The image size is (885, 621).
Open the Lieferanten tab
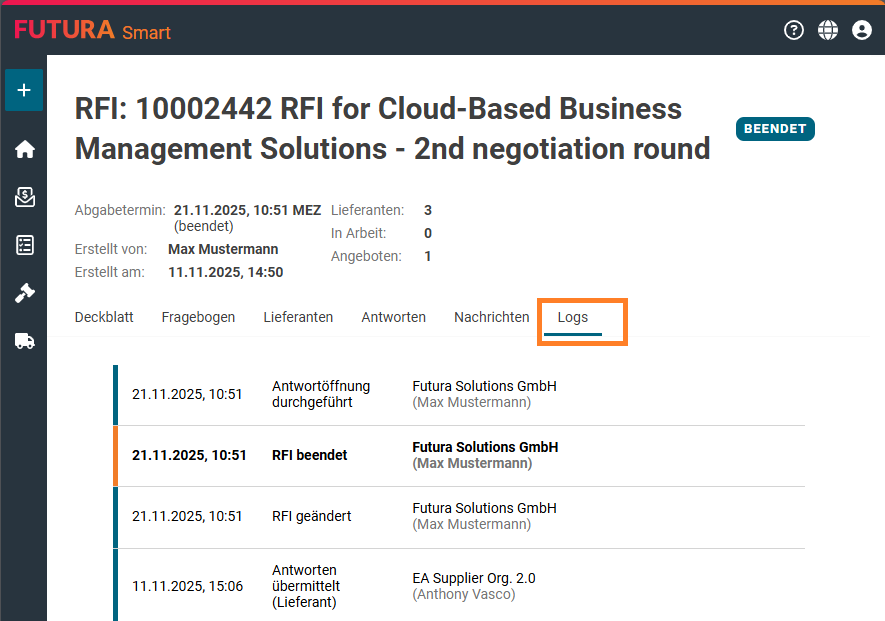[x=298, y=317]
